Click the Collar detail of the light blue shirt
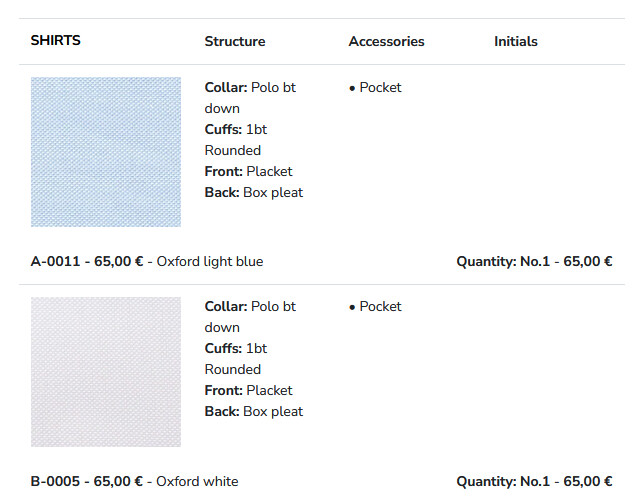Viewport: 640px width, 501px height. pos(250,97)
